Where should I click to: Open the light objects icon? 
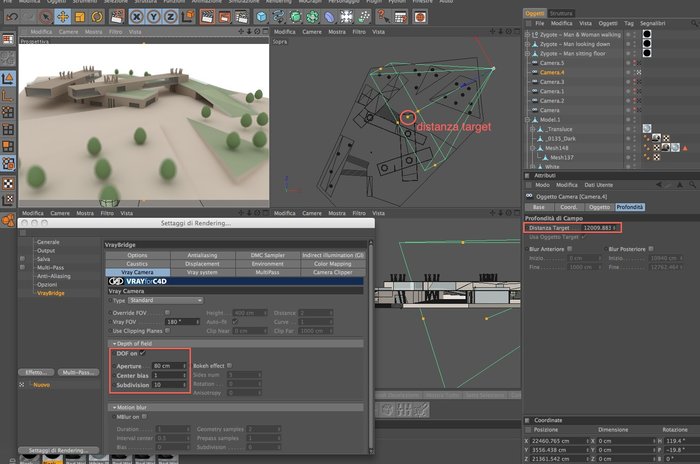pyautogui.click(x=346, y=17)
